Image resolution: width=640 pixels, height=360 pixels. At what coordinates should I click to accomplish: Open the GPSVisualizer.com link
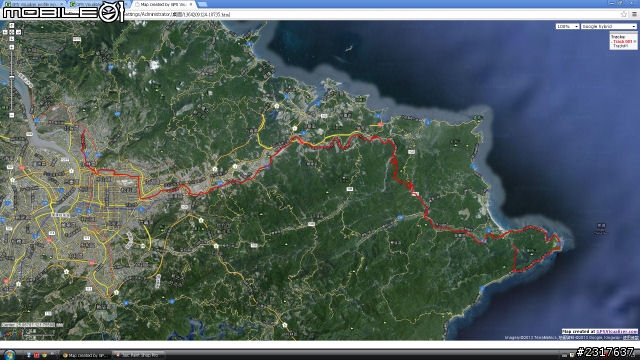click(616, 331)
